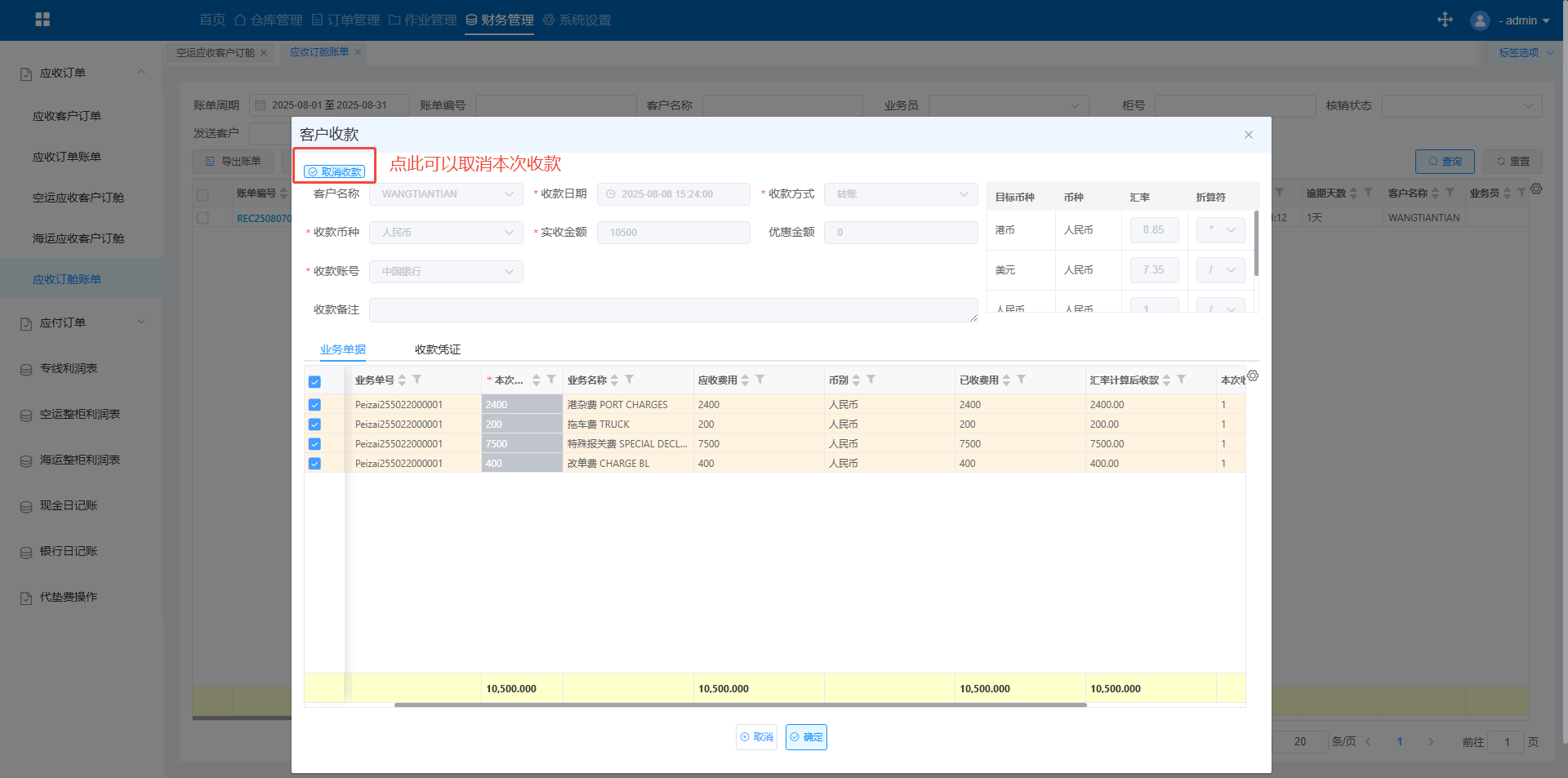Click the grid menu icon at top-left
The image size is (1568, 778).
click(x=42, y=20)
